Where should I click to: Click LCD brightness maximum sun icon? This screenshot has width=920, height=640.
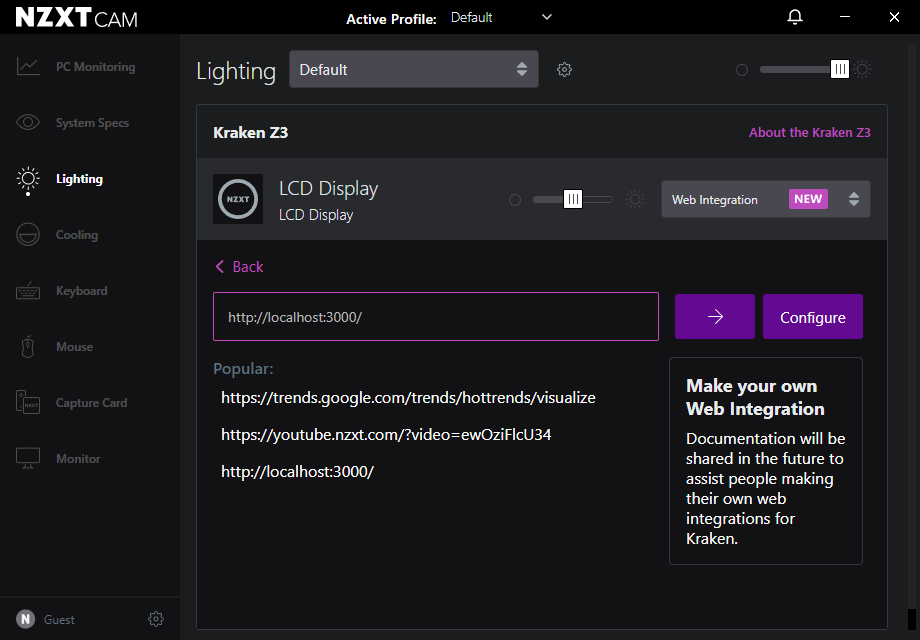635,199
